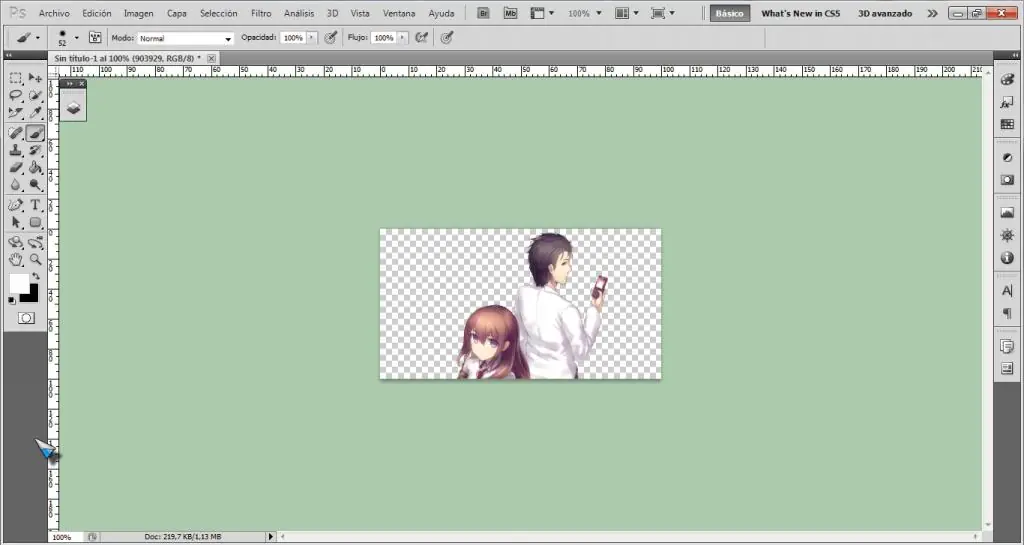Switch to the Básico workspace
This screenshot has height=545, width=1024.
730,13
